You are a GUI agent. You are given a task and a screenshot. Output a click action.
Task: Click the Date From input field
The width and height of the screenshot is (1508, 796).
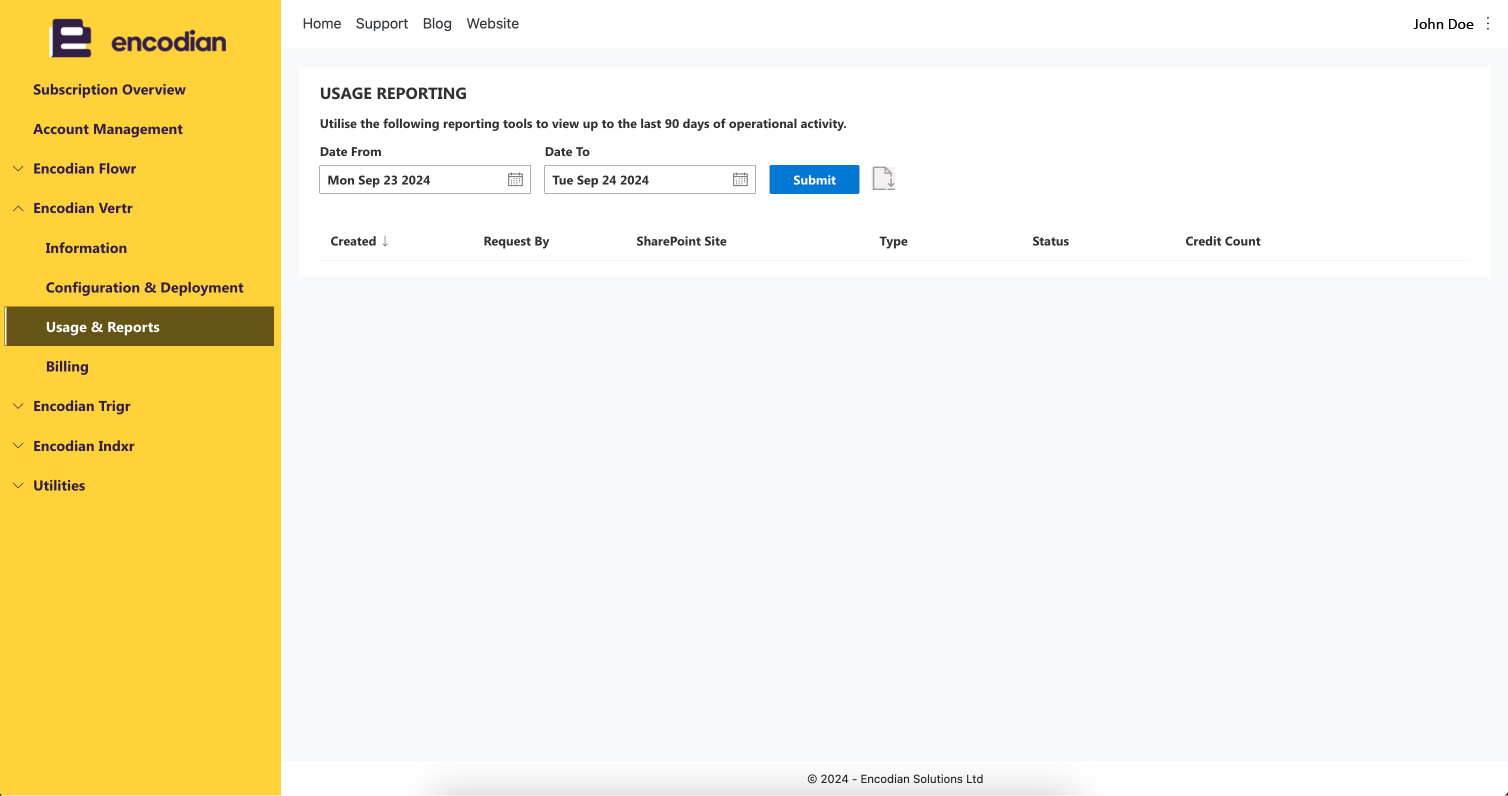click(x=425, y=180)
